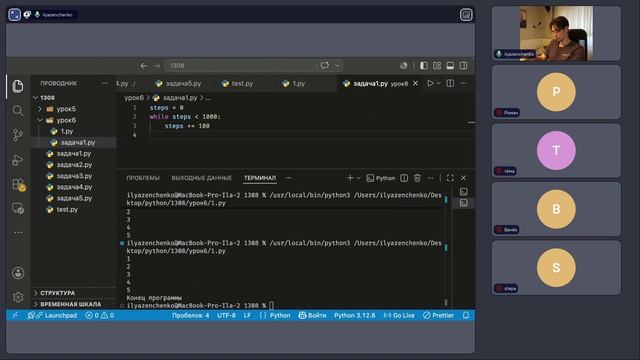Toggle the bottom panel visibility

(x=450, y=66)
